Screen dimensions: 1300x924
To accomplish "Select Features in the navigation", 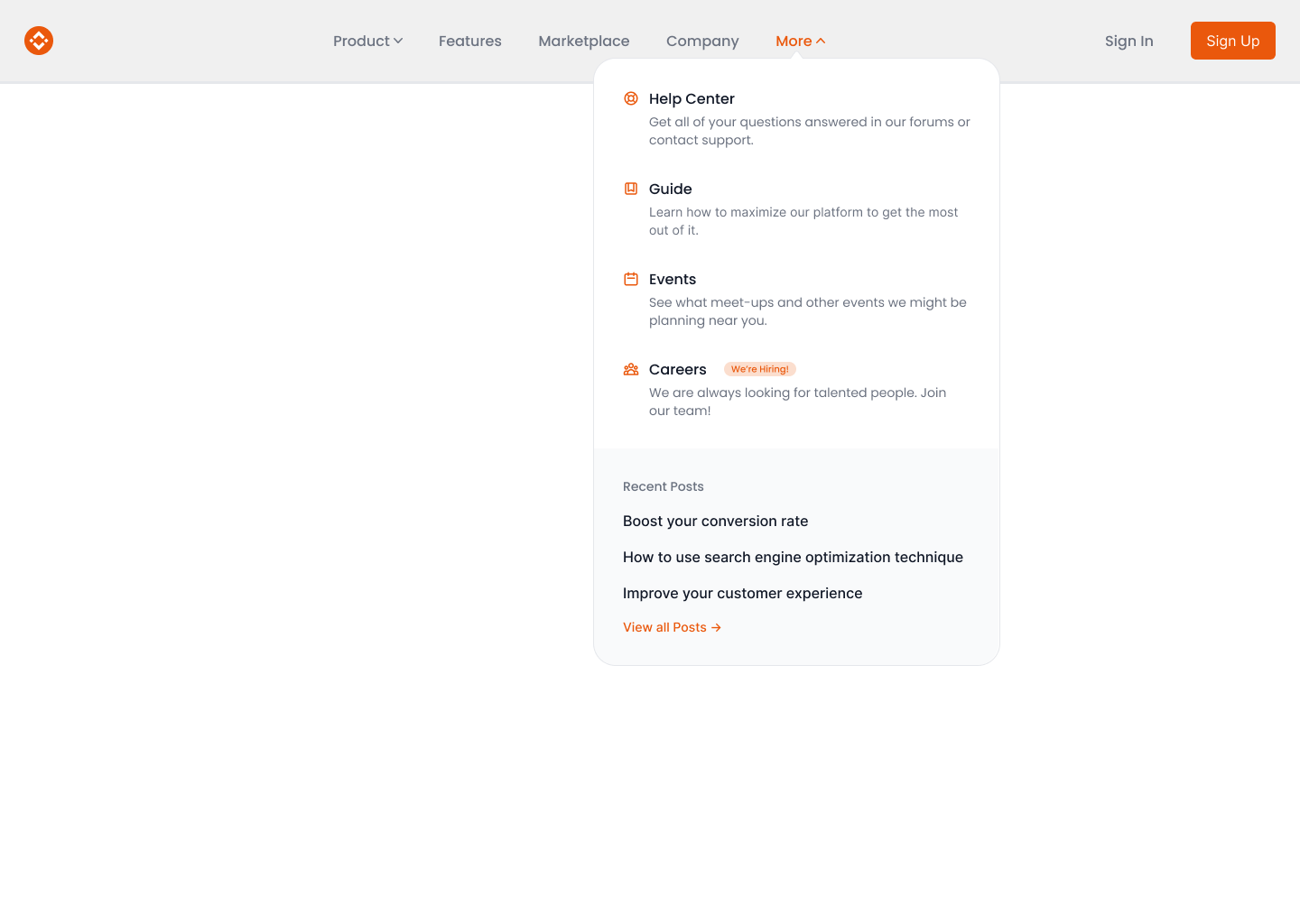I will coord(469,41).
